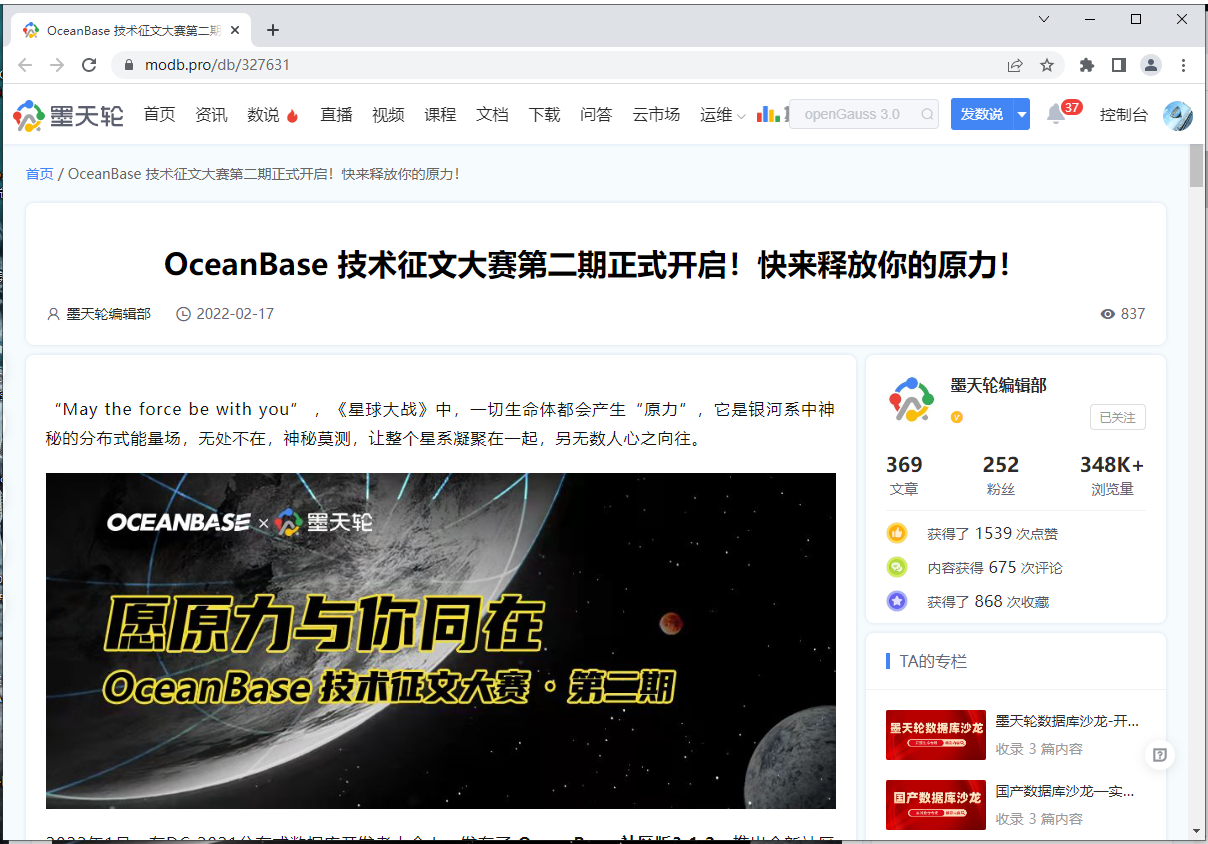The width and height of the screenshot is (1208, 844).
Task: Click the OceanBase contest banner image
Action: pos(441,641)
